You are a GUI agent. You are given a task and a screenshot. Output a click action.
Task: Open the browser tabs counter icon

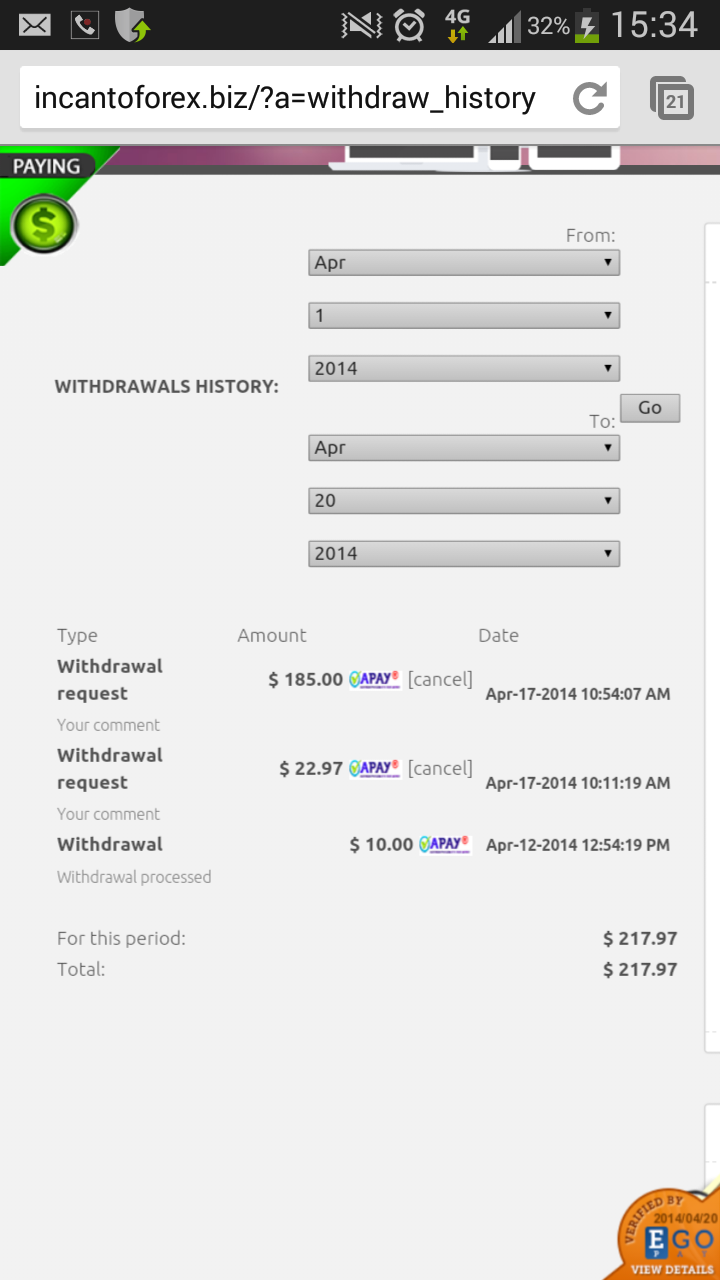[x=673, y=98]
